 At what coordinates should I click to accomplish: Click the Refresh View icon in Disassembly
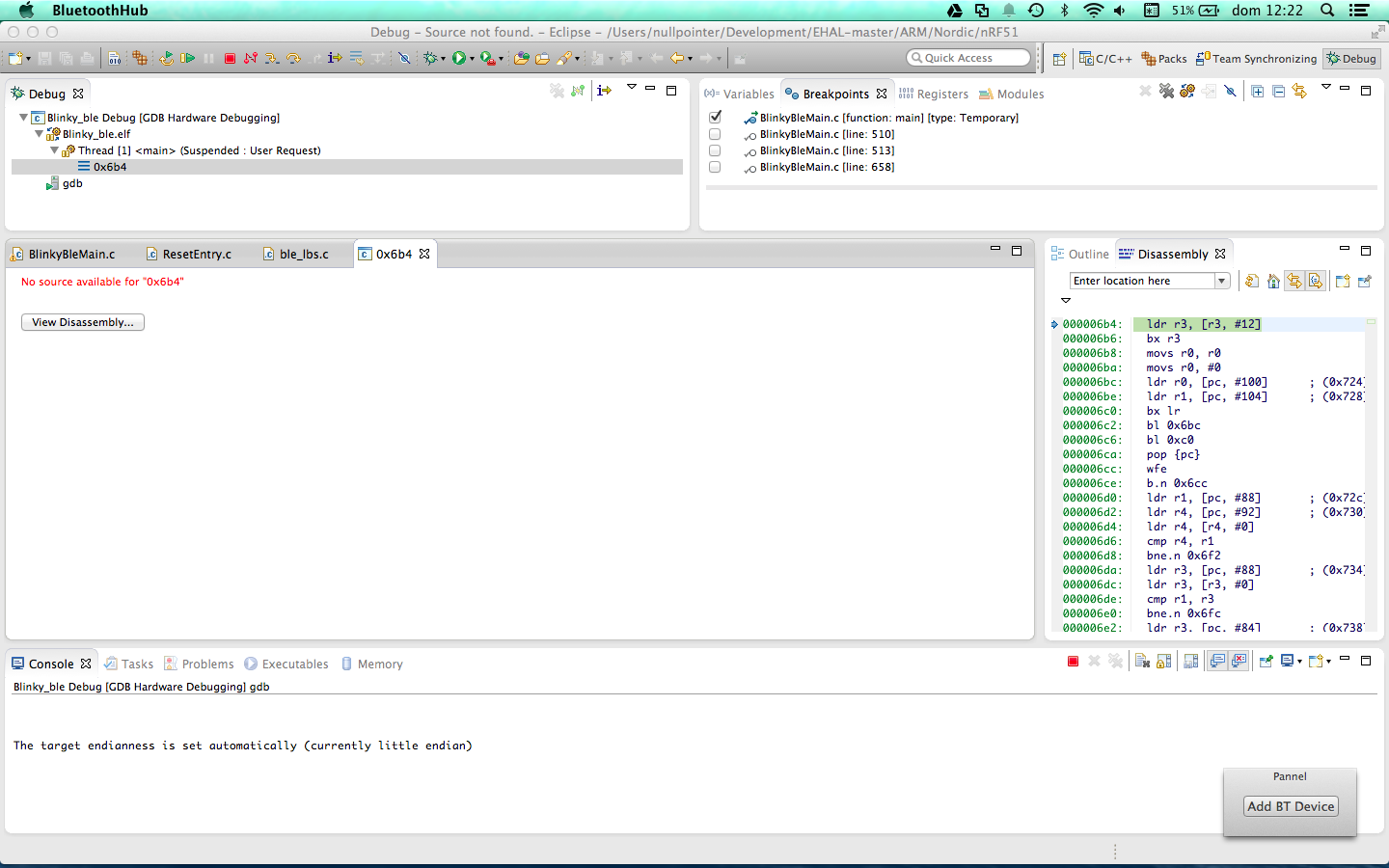click(x=1252, y=281)
